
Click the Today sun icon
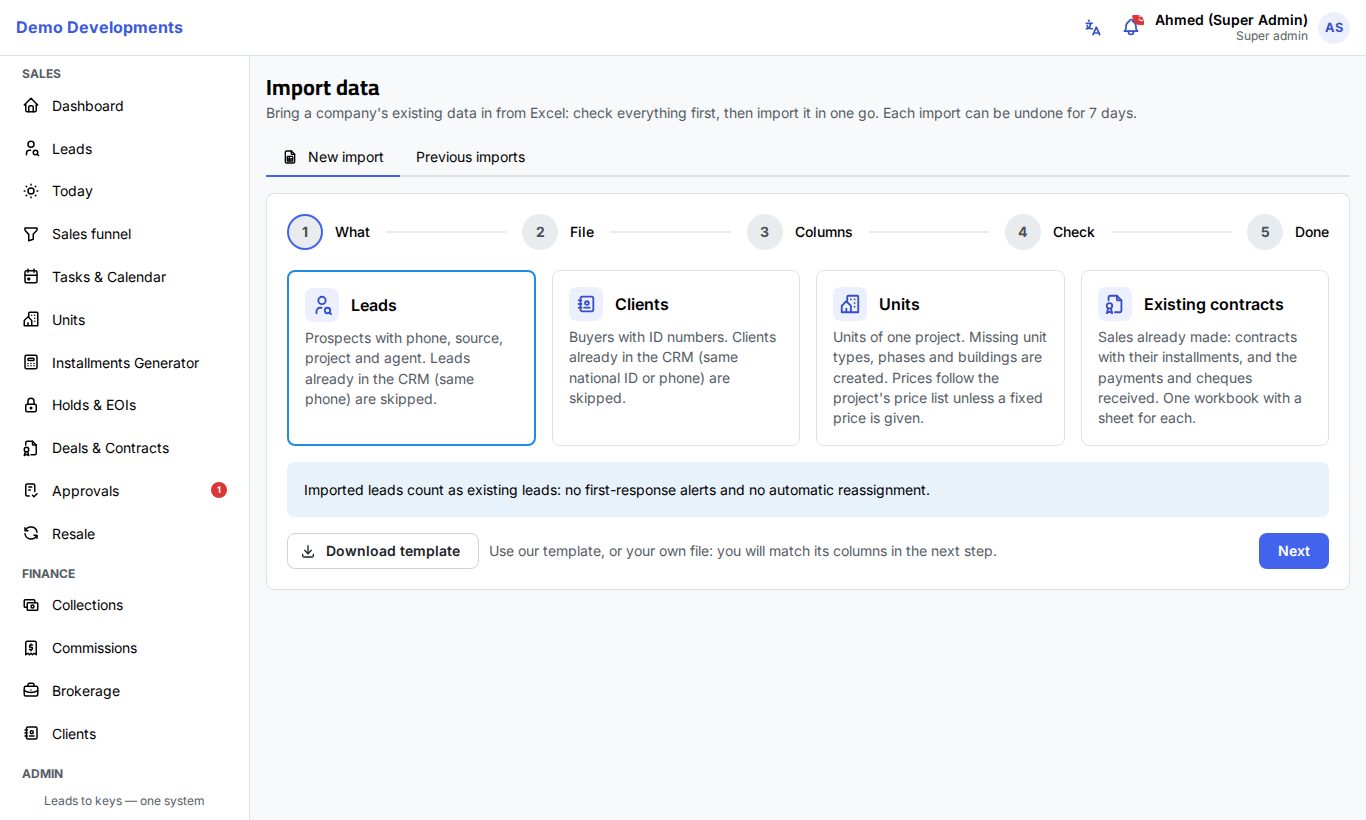pos(31,191)
